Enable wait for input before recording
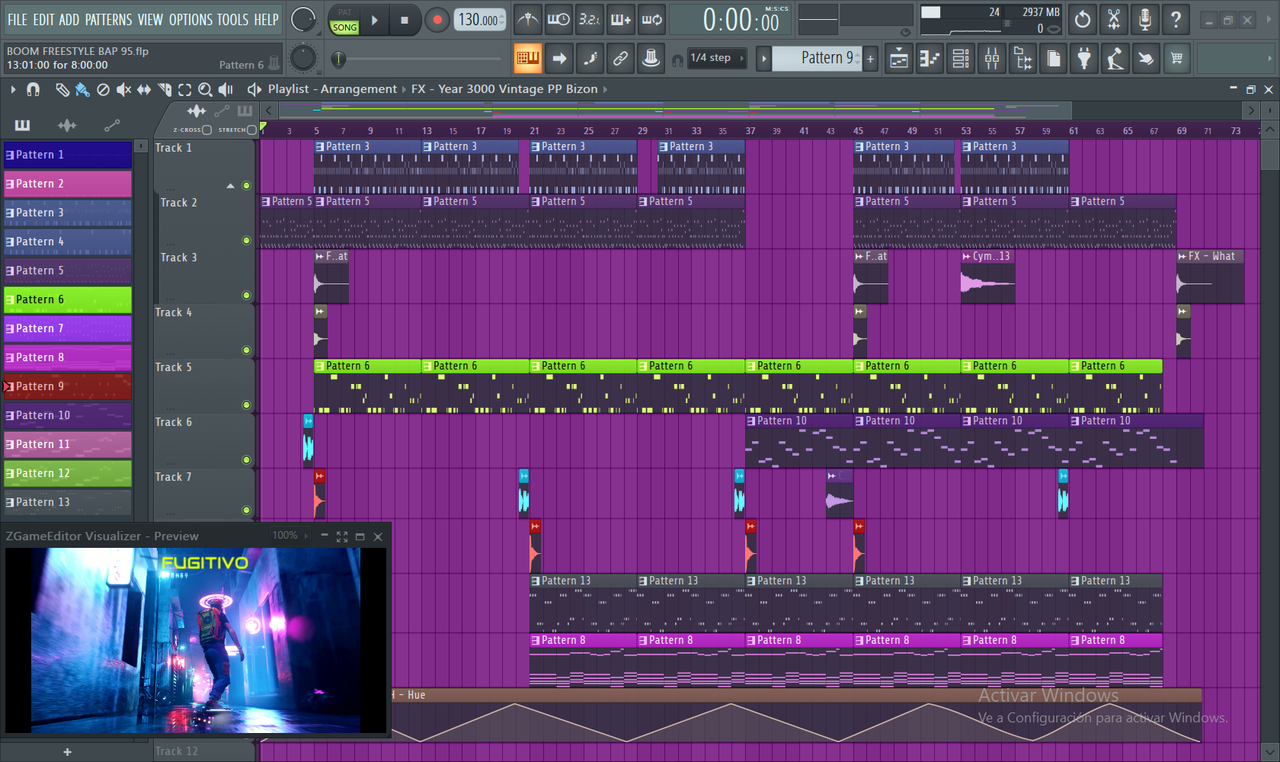 click(x=559, y=19)
